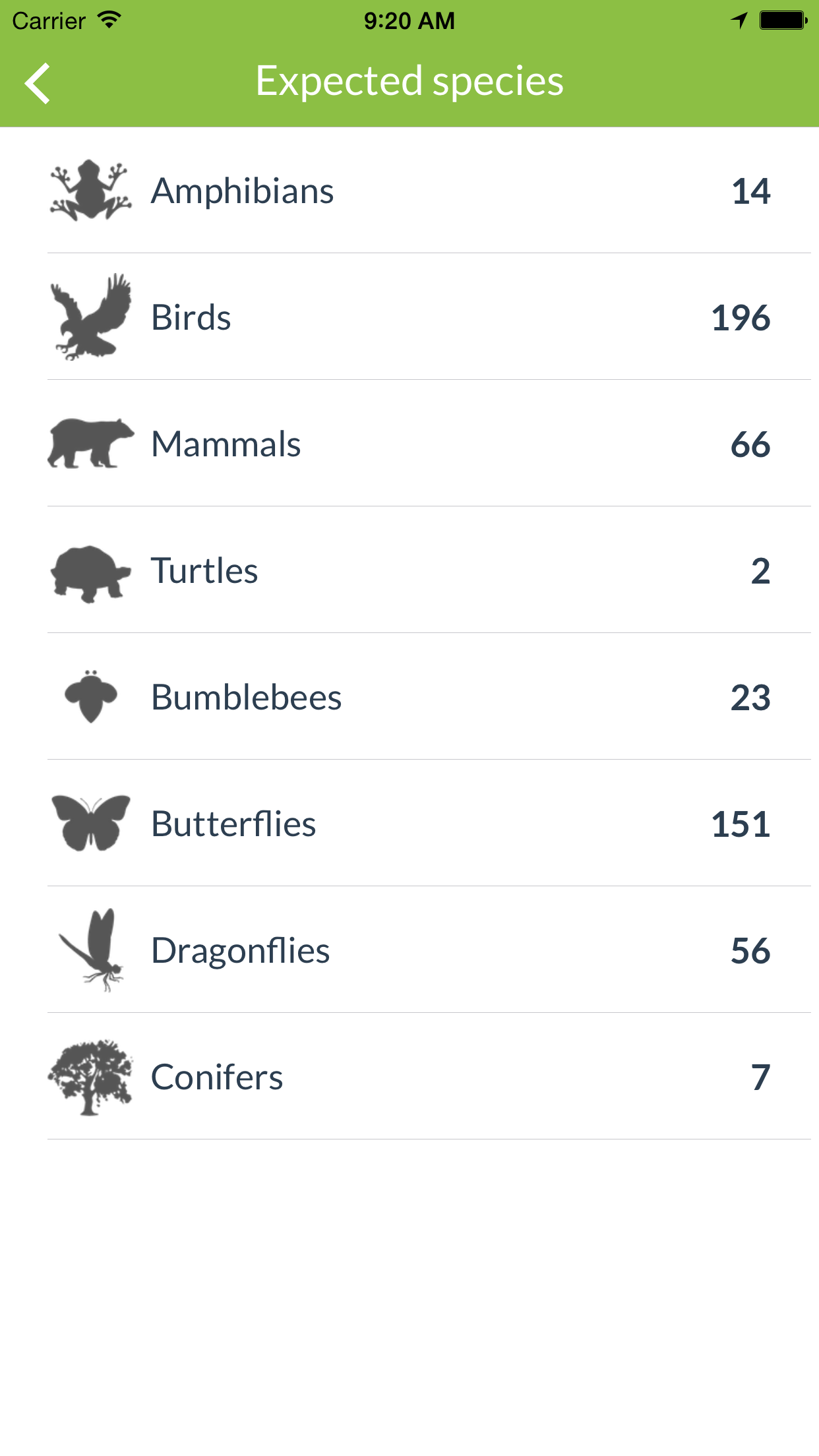The height and width of the screenshot is (1456, 819).
Task: Select the Conifers label
Action: [x=217, y=1077]
